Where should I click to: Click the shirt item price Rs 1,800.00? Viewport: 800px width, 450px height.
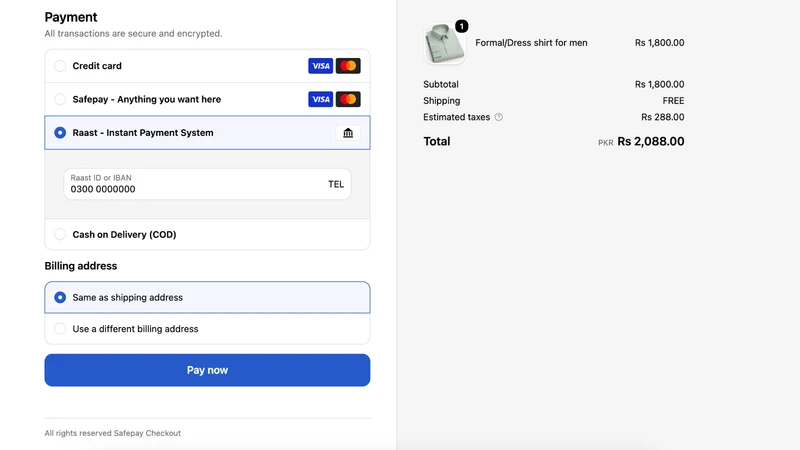(x=659, y=43)
